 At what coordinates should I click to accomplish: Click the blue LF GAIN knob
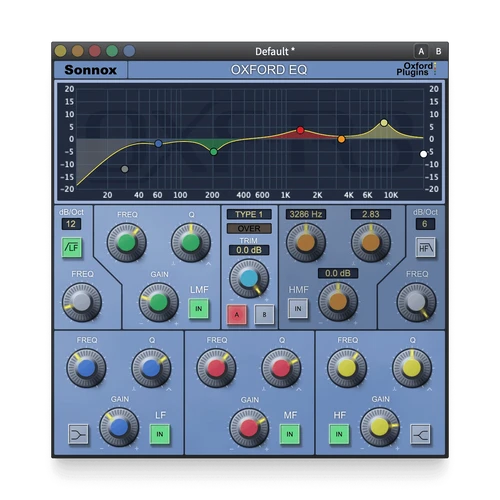point(119,427)
